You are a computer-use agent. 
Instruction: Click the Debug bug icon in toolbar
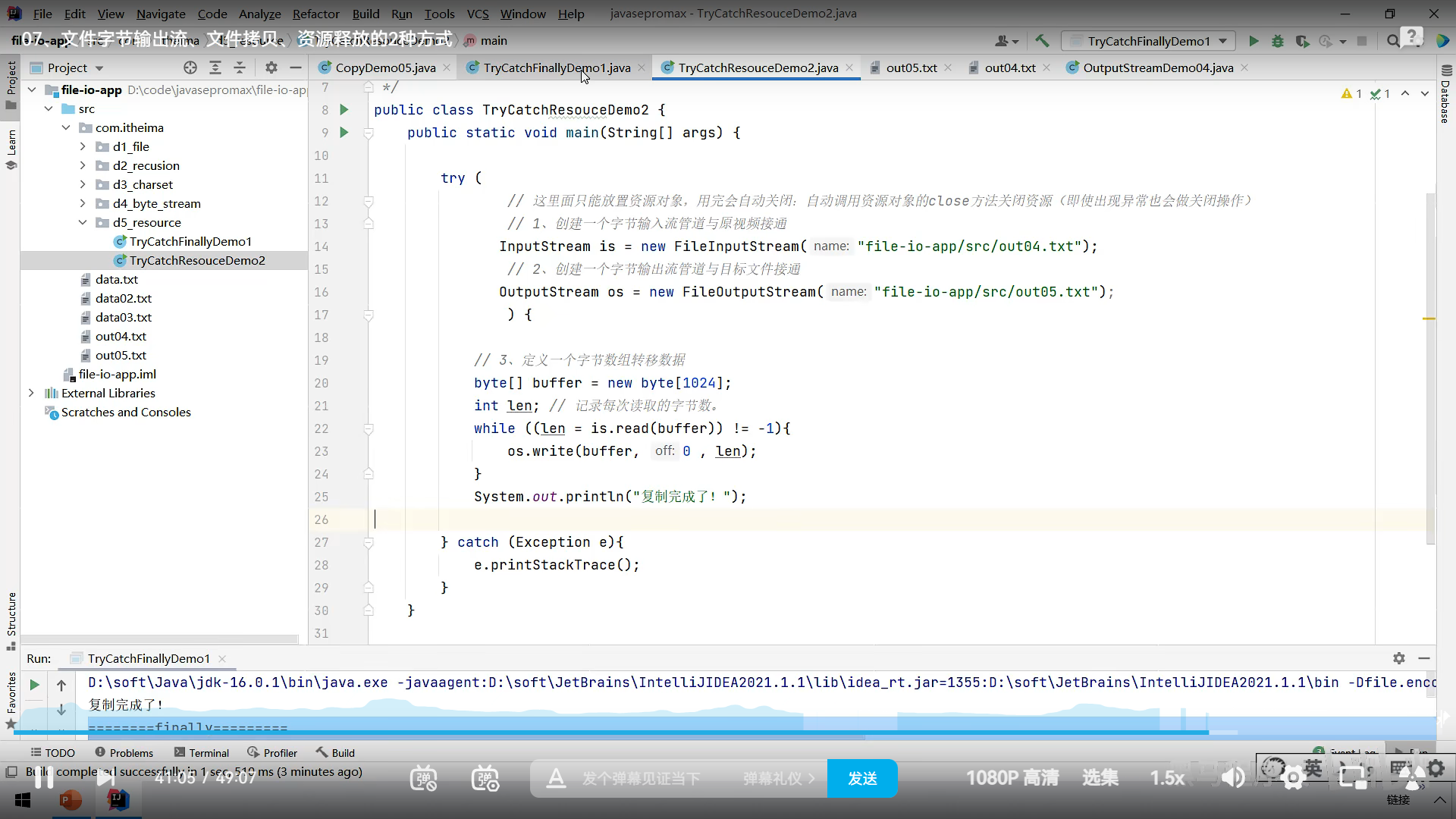click(1278, 41)
